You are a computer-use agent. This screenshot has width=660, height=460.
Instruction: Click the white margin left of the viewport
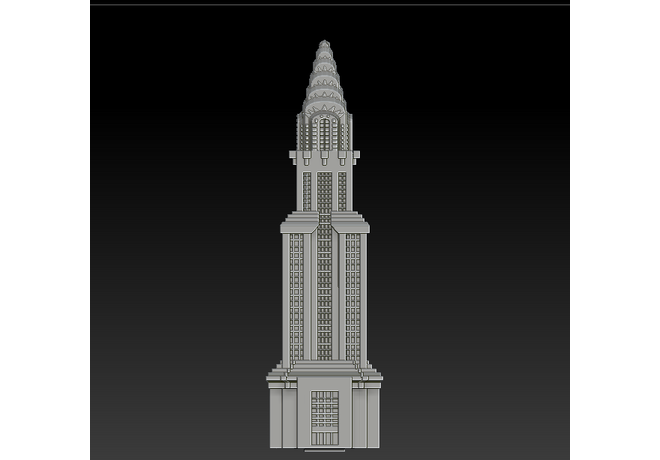[45, 230]
